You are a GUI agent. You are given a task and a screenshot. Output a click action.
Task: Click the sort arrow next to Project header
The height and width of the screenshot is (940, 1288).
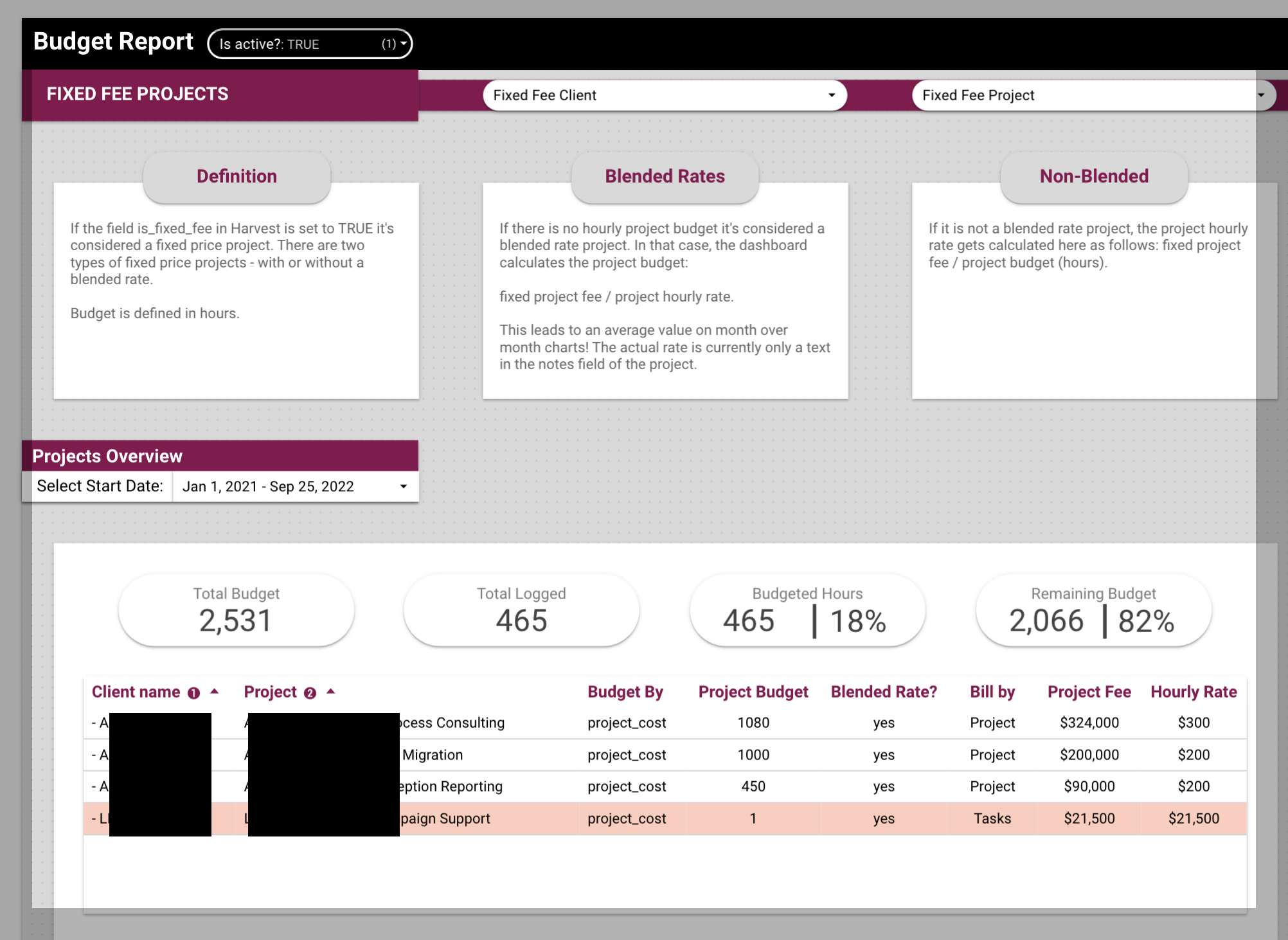point(330,691)
